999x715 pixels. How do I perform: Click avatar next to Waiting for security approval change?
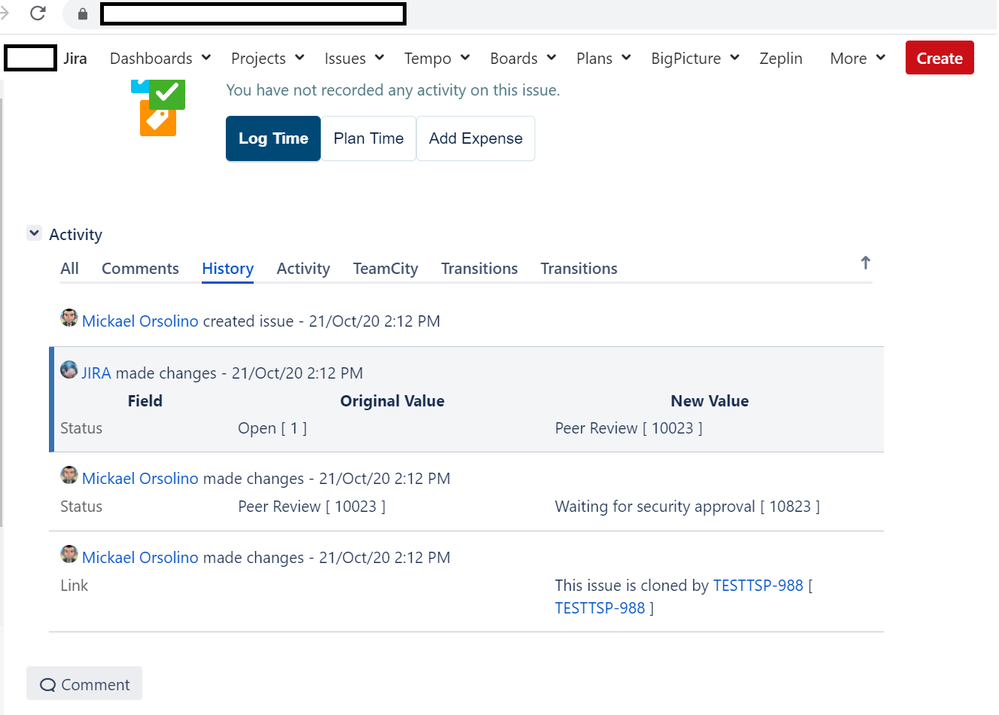pyautogui.click(x=69, y=475)
